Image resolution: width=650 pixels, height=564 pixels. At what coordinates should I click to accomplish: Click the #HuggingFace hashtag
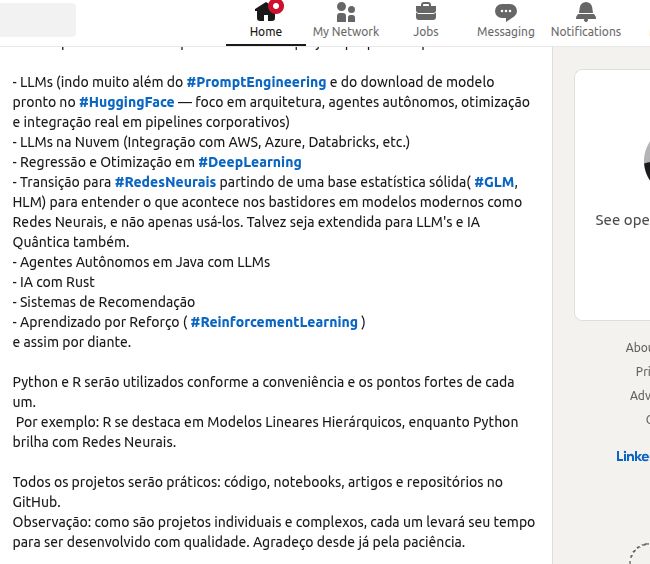pos(126,102)
